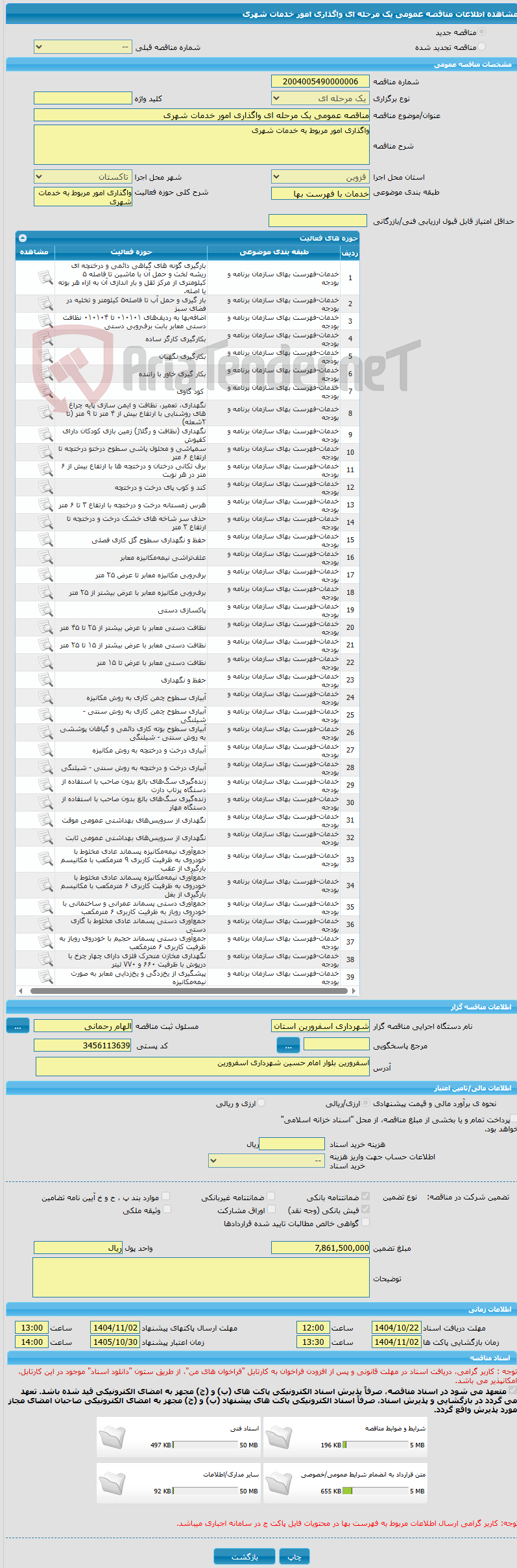Click ellipsis button next to مرجع پاسخگویی

pos(288,1045)
